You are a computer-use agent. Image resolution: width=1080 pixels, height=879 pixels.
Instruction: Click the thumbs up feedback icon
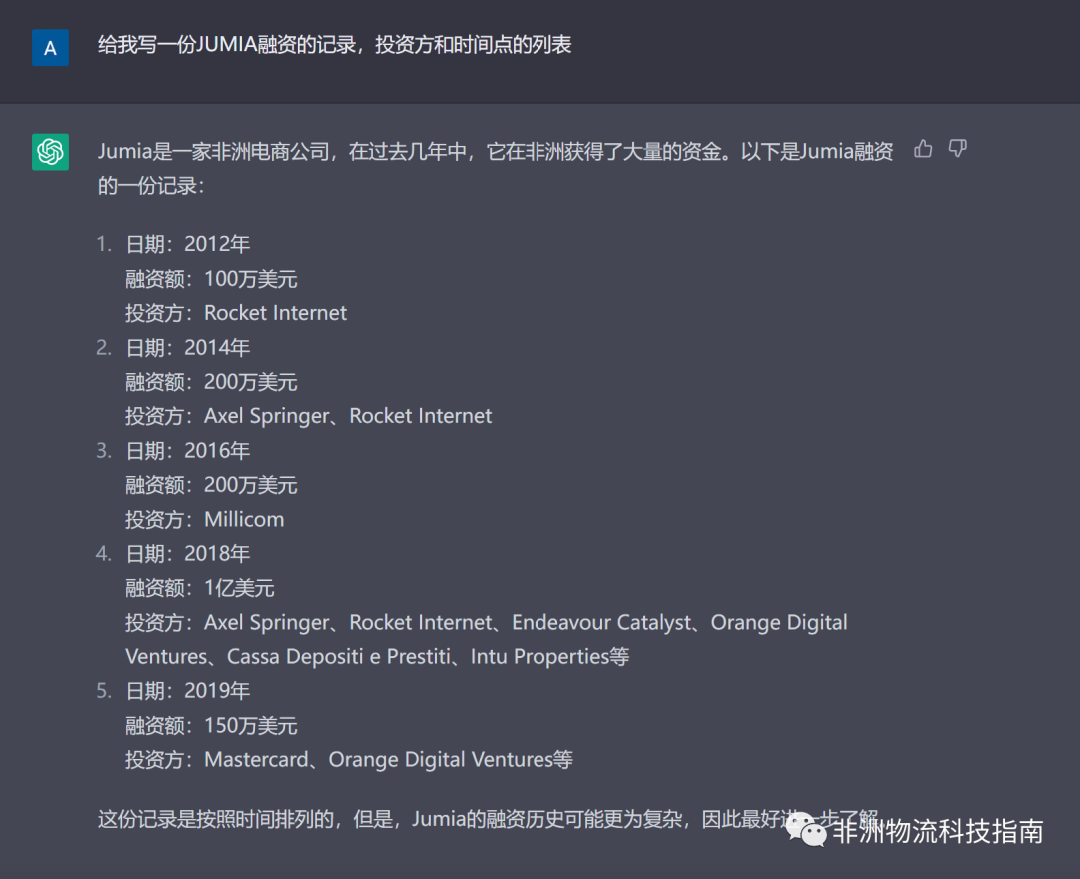coord(923,149)
